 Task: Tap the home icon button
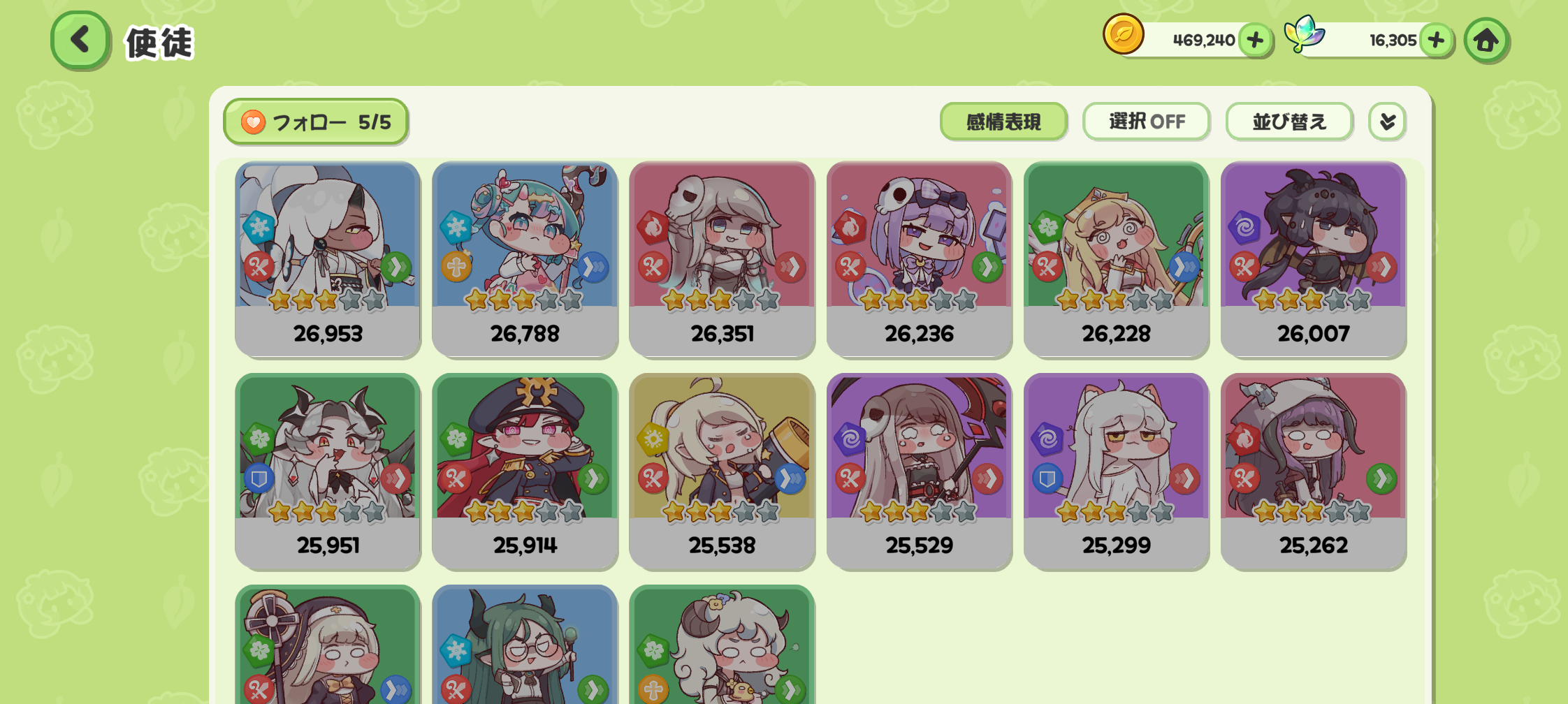(x=1486, y=41)
